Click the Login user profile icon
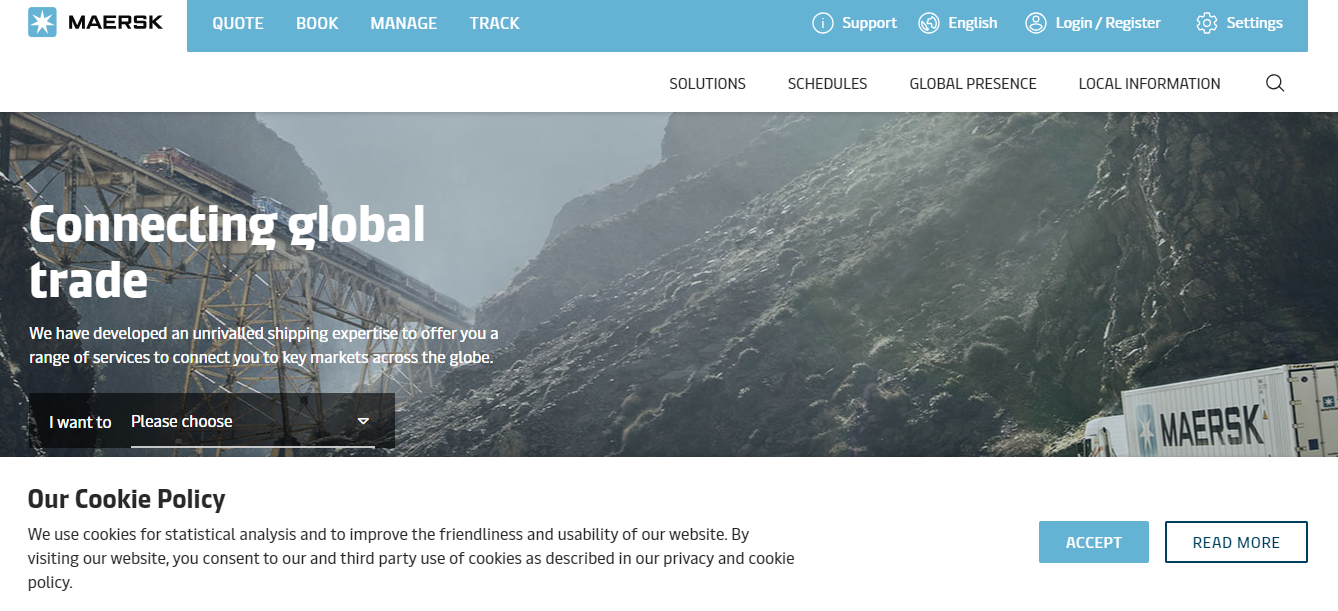The height and width of the screenshot is (611, 1338). (1036, 23)
